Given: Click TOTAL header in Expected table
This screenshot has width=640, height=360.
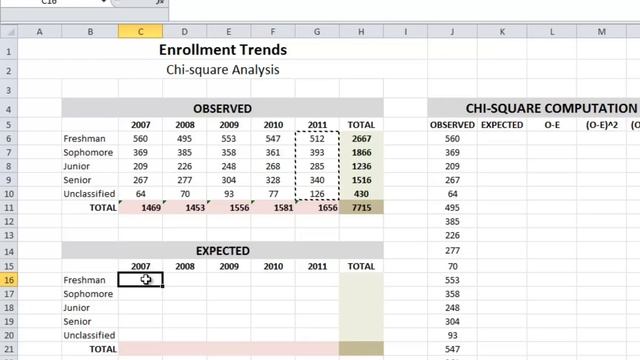Looking at the screenshot, I should (361, 266).
